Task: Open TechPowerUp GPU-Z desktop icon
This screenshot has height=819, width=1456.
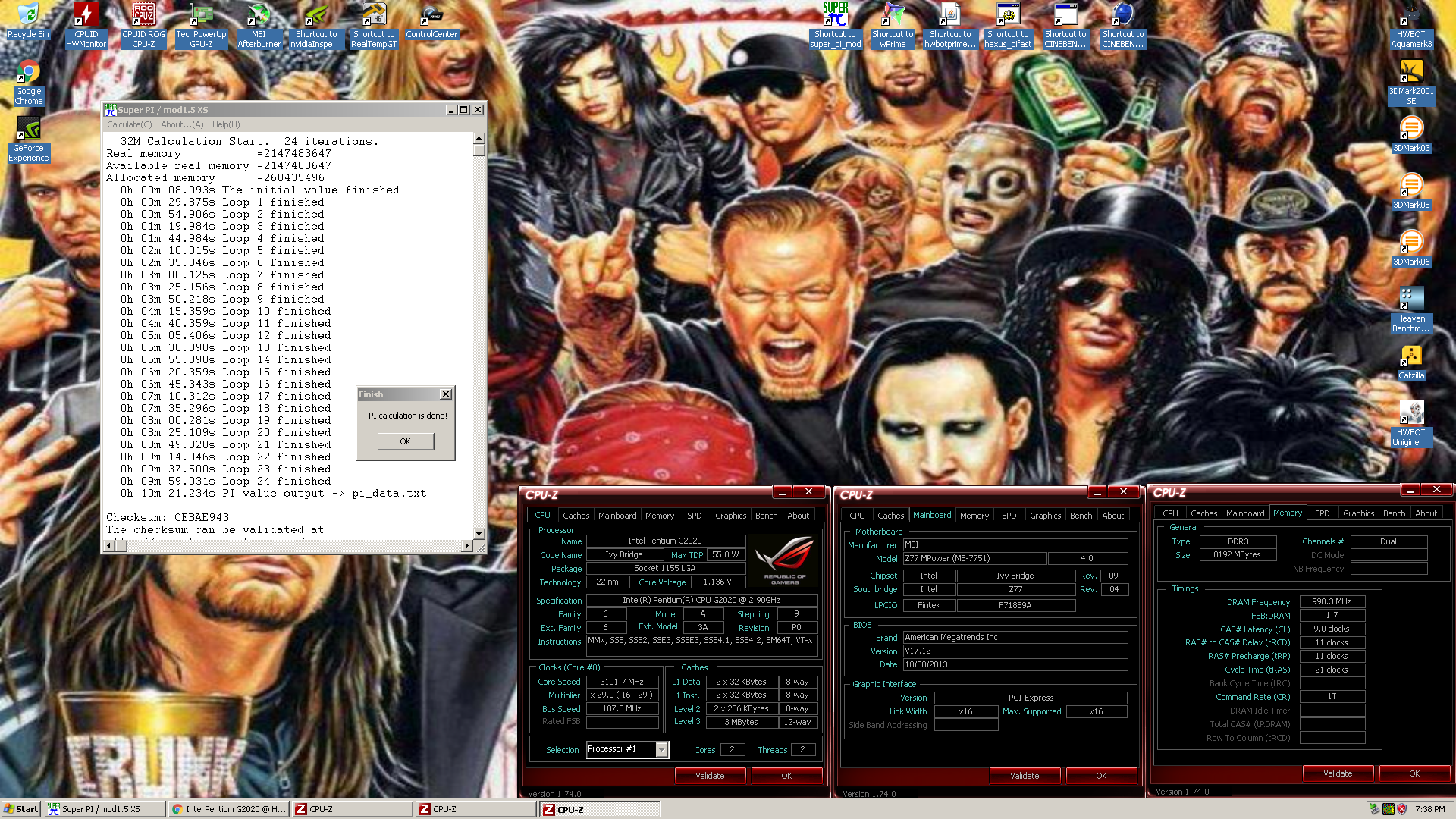Action: coord(201,25)
